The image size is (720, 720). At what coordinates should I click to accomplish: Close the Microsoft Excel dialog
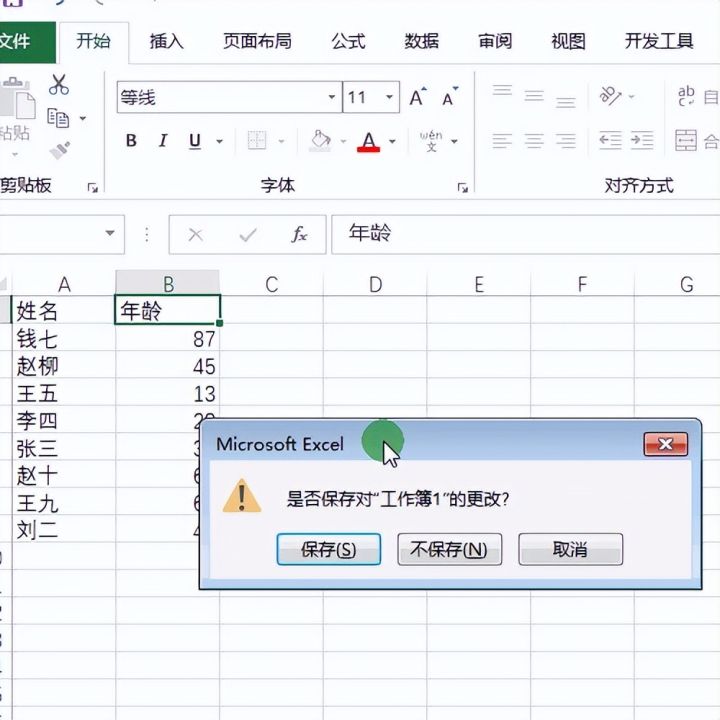point(666,444)
